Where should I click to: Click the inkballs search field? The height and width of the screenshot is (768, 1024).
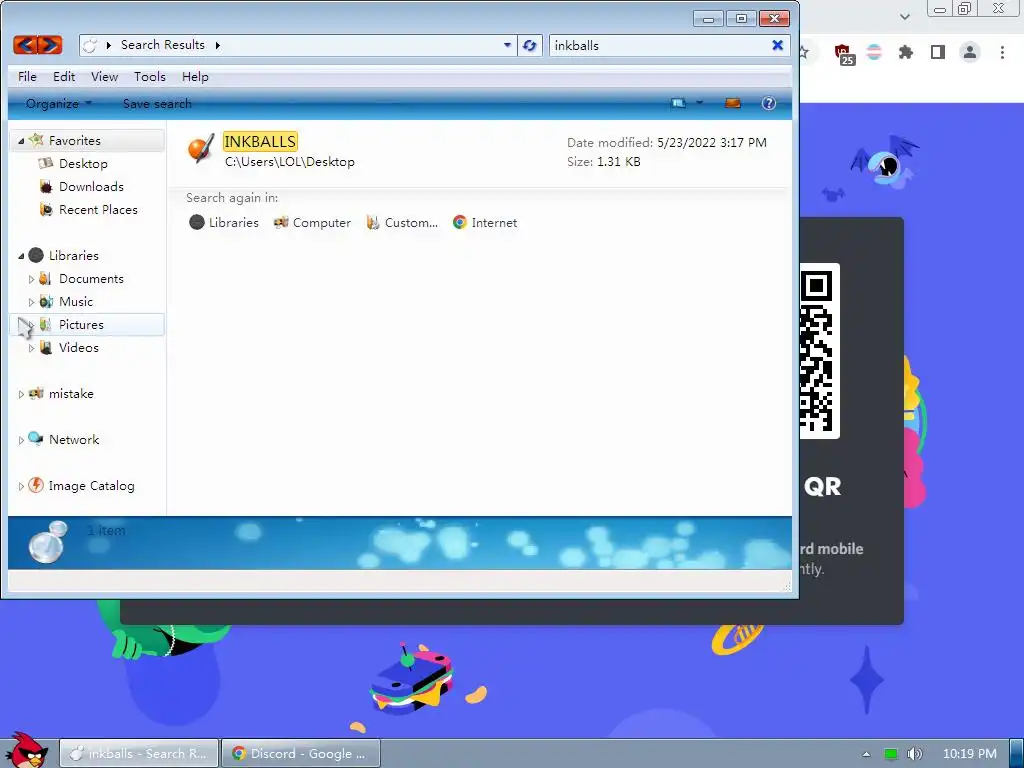tap(660, 46)
